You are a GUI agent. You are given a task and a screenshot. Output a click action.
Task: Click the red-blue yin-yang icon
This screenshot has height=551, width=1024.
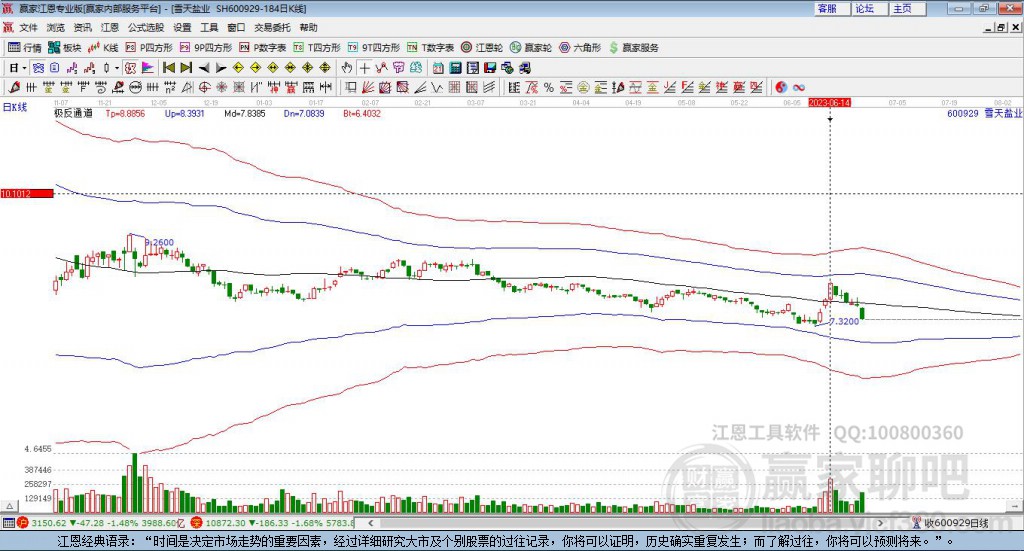[781, 87]
